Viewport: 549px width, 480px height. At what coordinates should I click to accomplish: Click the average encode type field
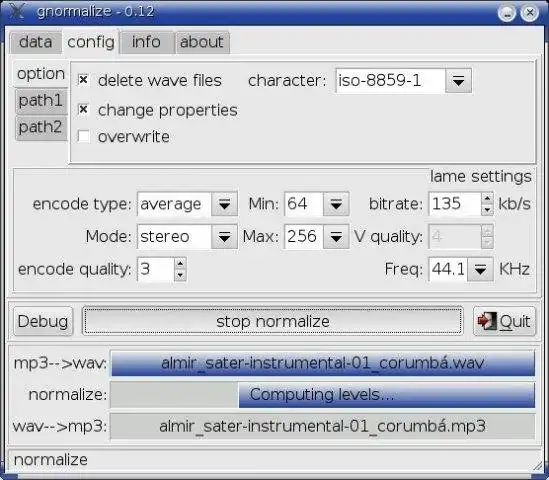tap(174, 204)
